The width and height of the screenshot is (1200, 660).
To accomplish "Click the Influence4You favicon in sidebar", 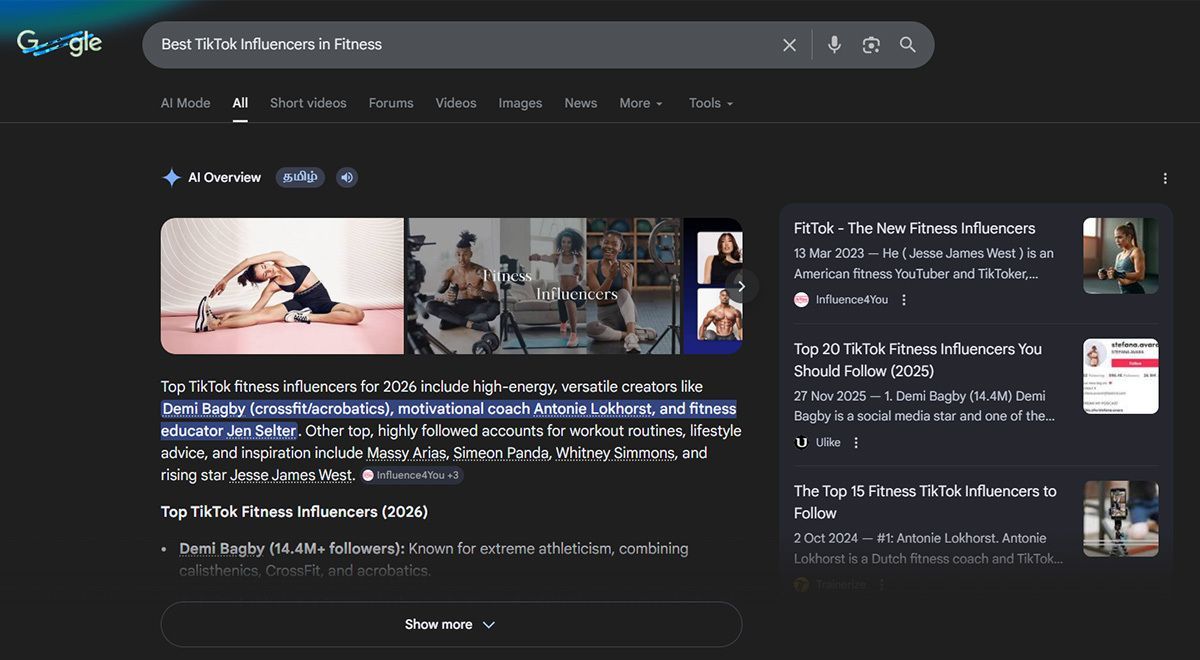I will click(801, 300).
